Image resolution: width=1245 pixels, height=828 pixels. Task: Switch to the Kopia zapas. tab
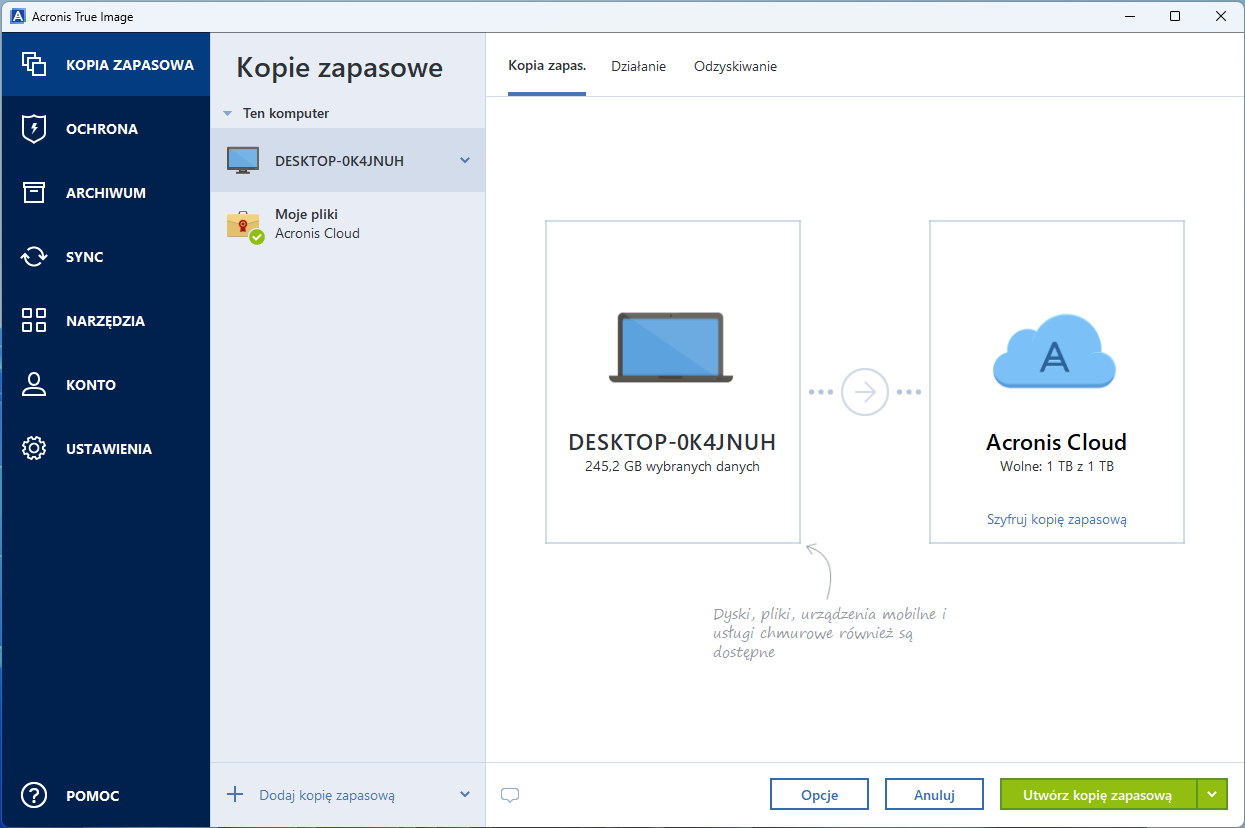pyautogui.click(x=547, y=66)
